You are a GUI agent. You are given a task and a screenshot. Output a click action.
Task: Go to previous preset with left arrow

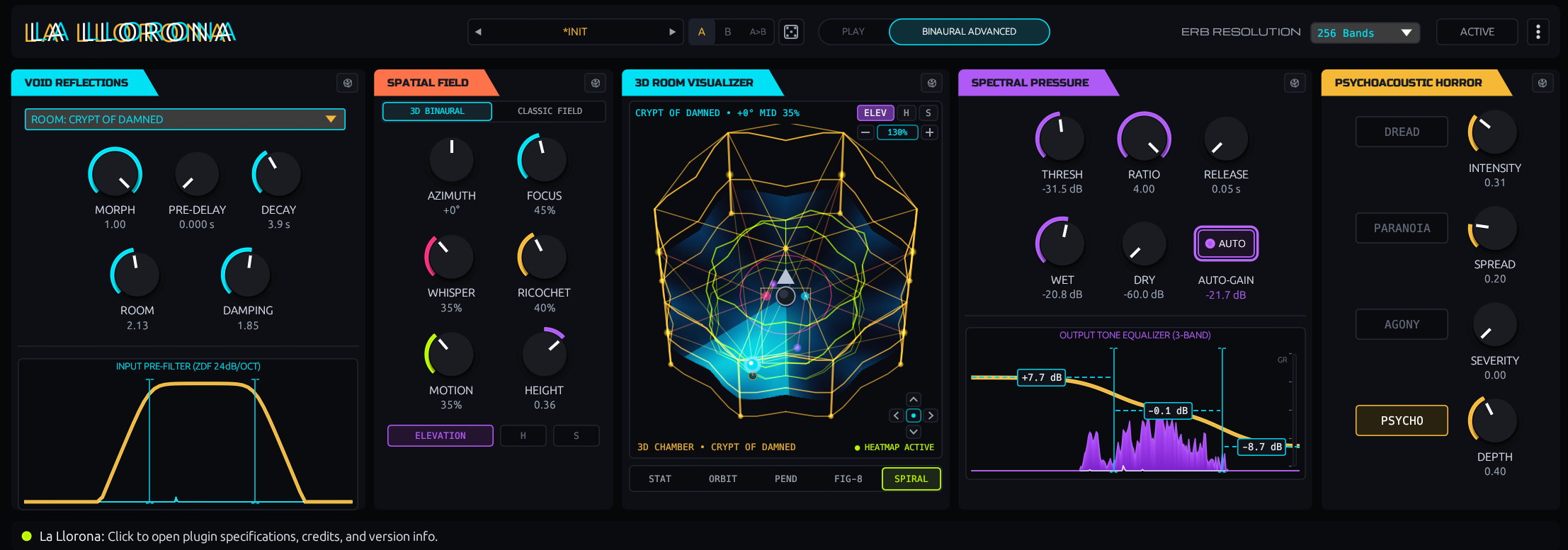pos(478,32)
